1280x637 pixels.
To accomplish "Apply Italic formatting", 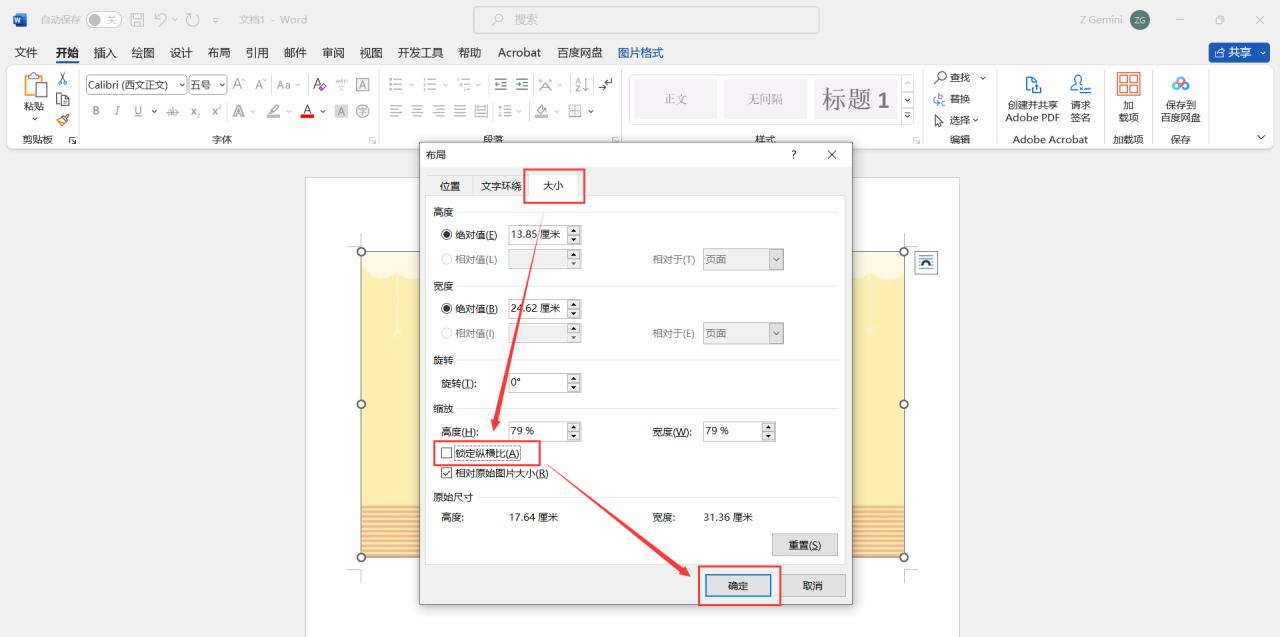I will 117,111.
